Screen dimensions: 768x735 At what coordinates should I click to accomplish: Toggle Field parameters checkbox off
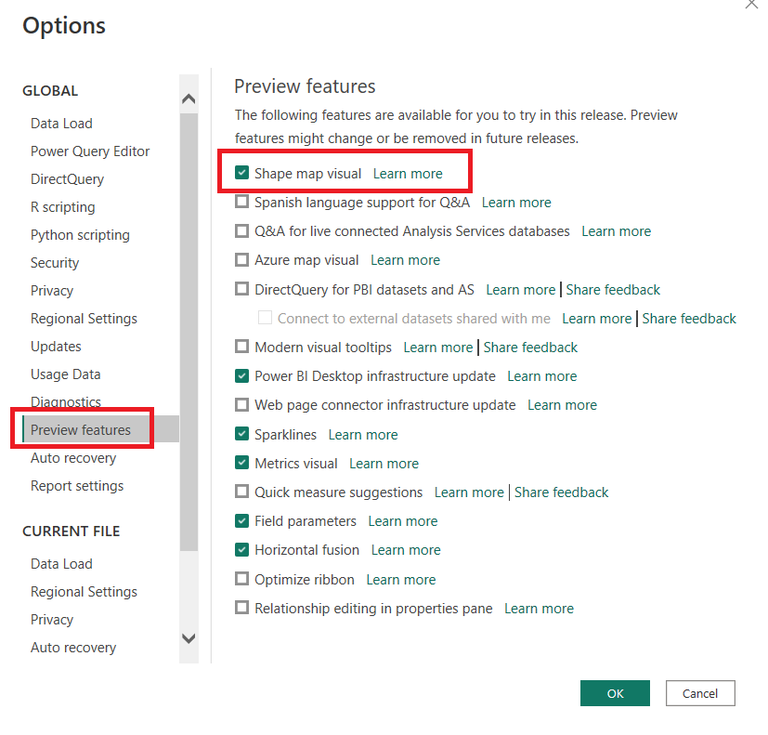[242, 521]
